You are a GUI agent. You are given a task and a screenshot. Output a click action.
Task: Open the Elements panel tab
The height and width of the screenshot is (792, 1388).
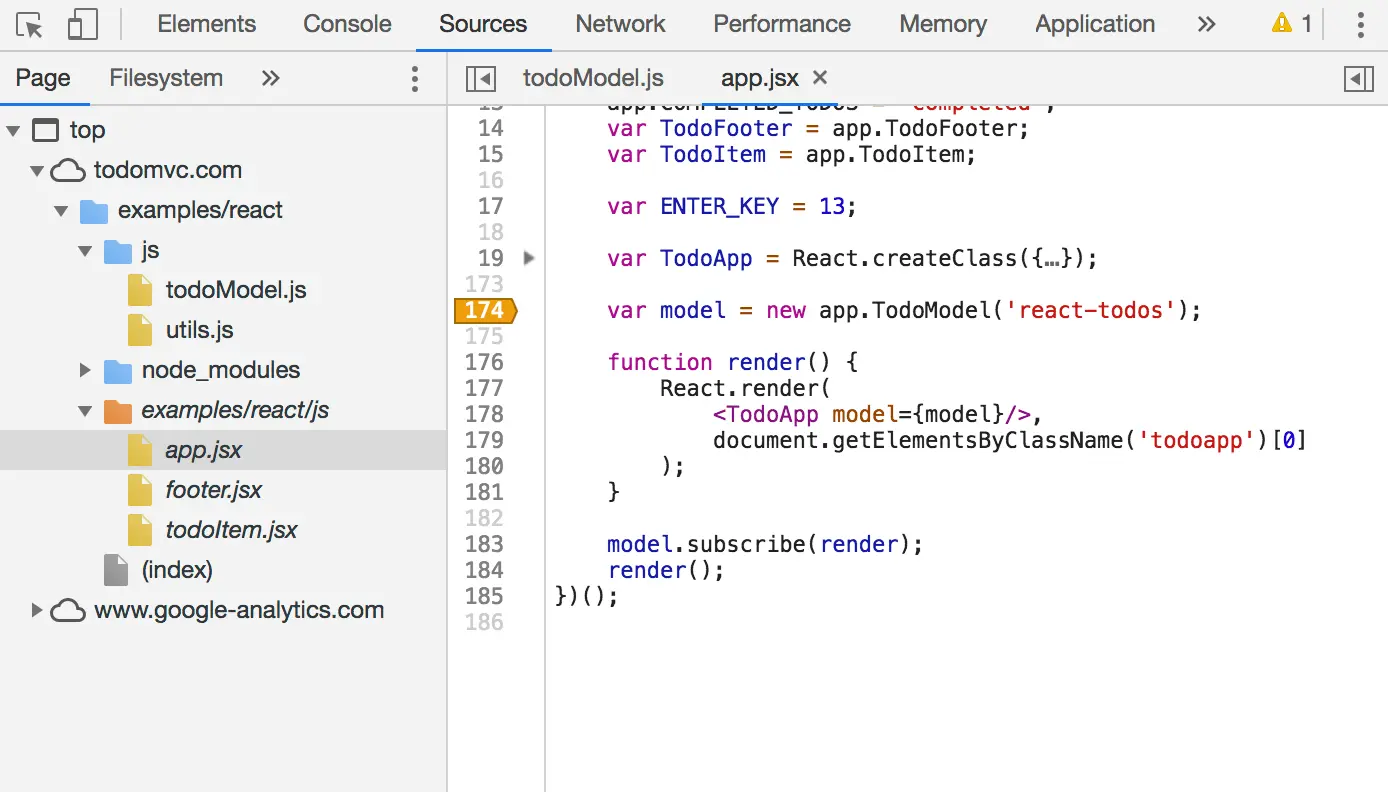tap(207, 24)
